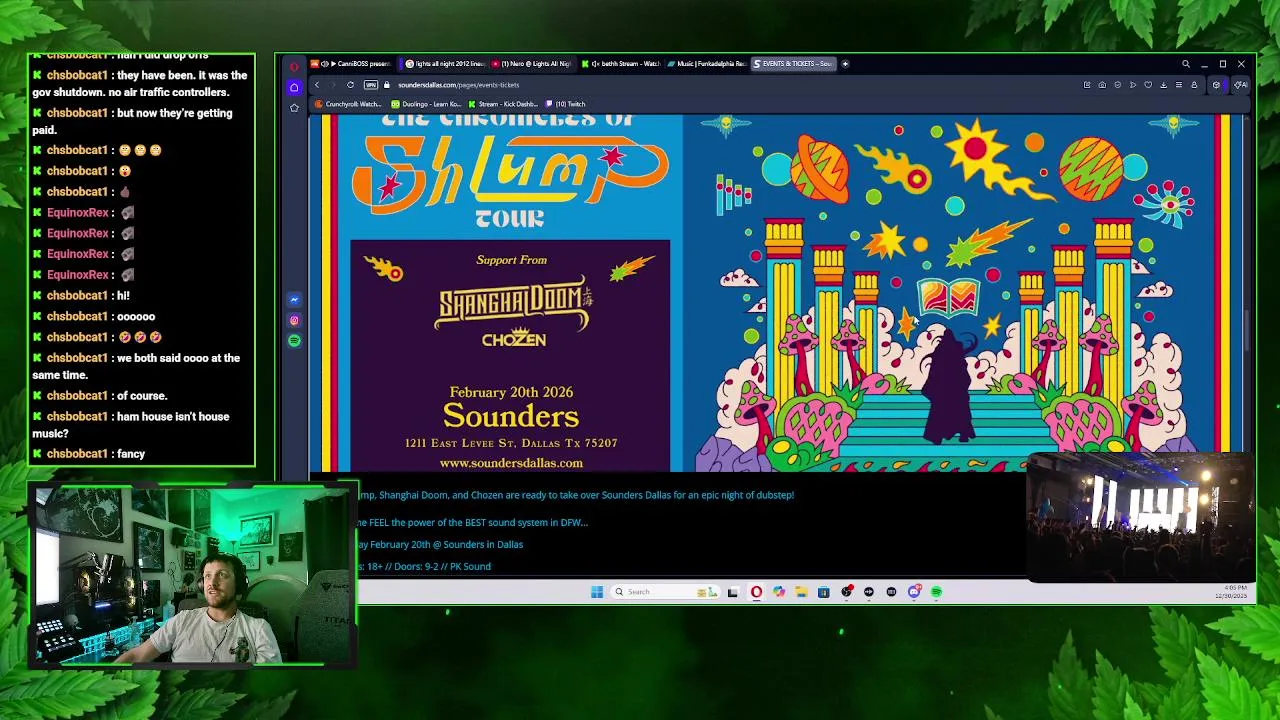Screen dimensions: 1280x720
Task: Open the Crunchyroll Watch bookmark
Action: (x=348, y=104)
